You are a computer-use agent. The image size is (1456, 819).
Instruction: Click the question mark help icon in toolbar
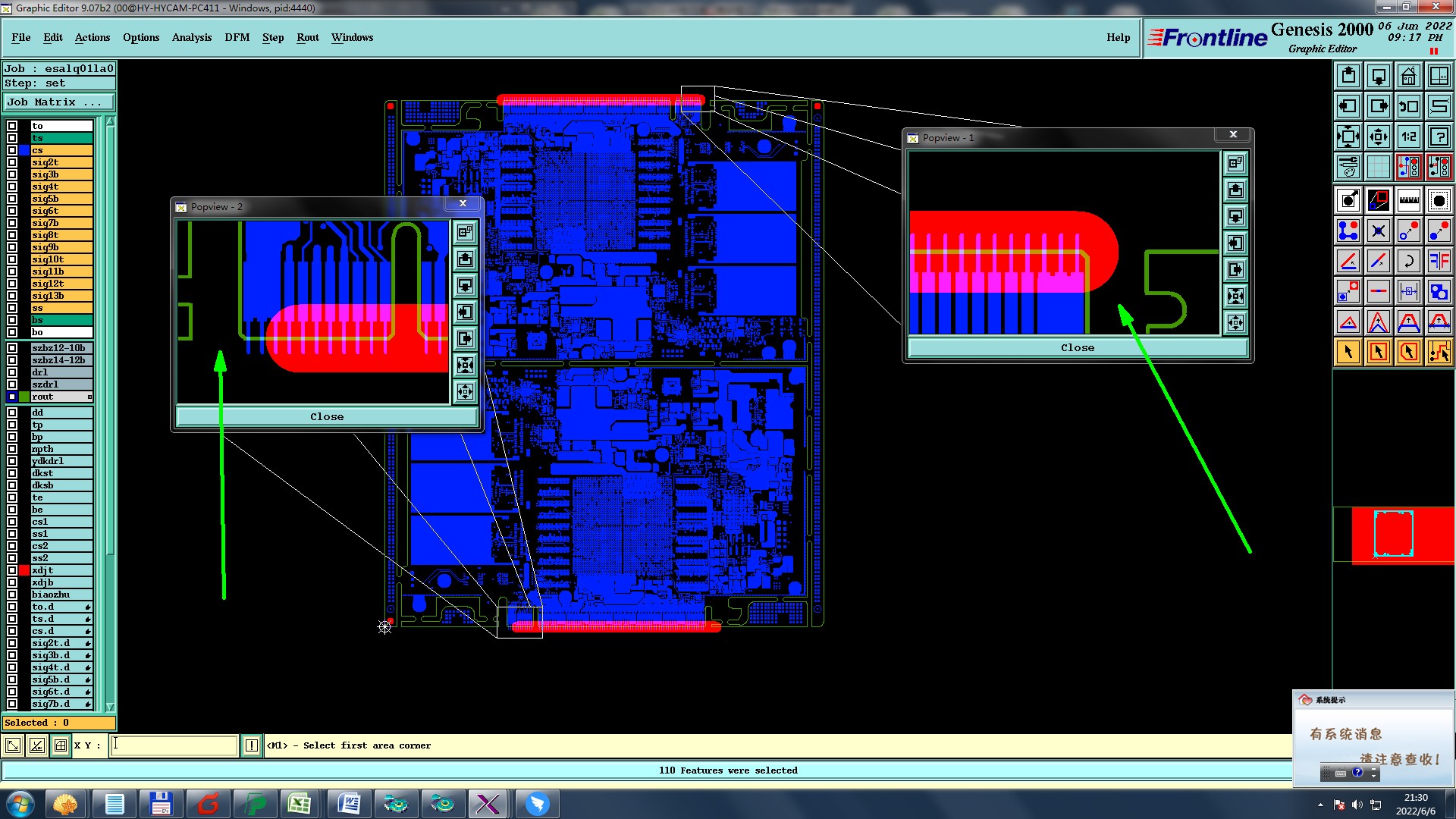(1439, 136)
